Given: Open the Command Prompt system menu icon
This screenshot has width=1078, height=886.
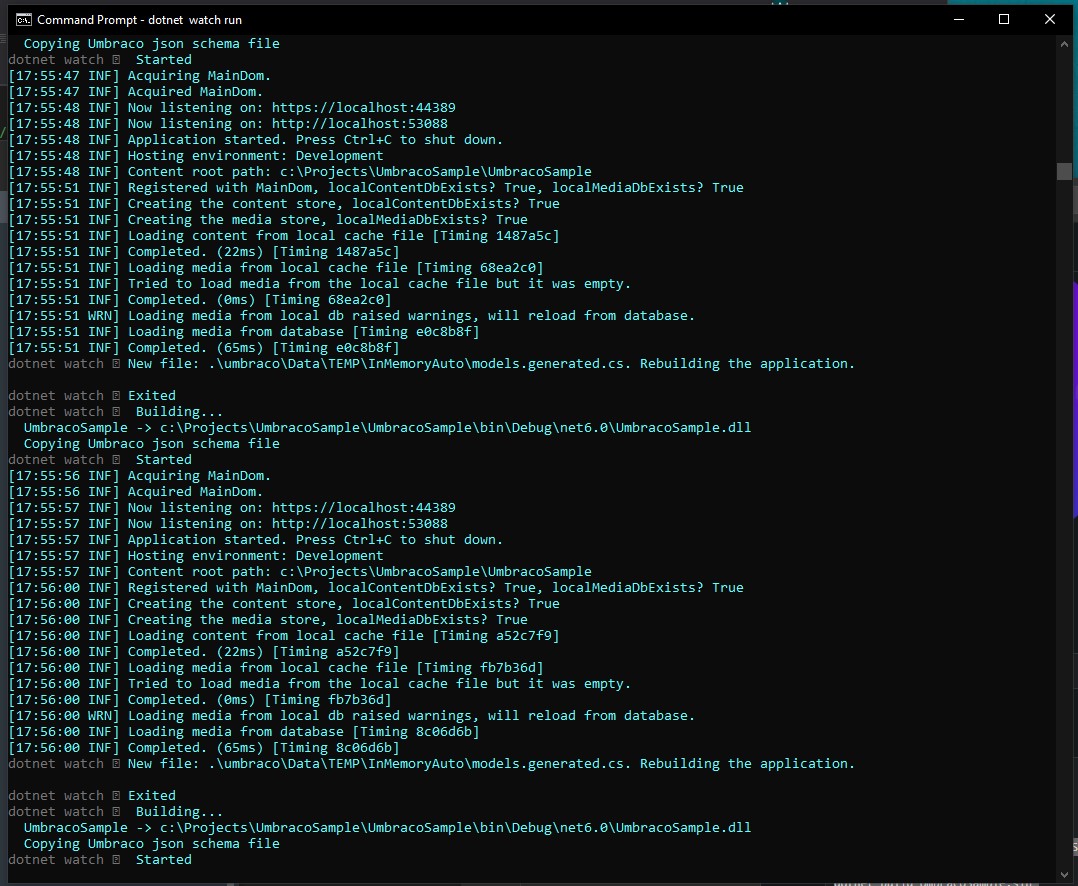Looking at the screenshot, I should (23, 19).
